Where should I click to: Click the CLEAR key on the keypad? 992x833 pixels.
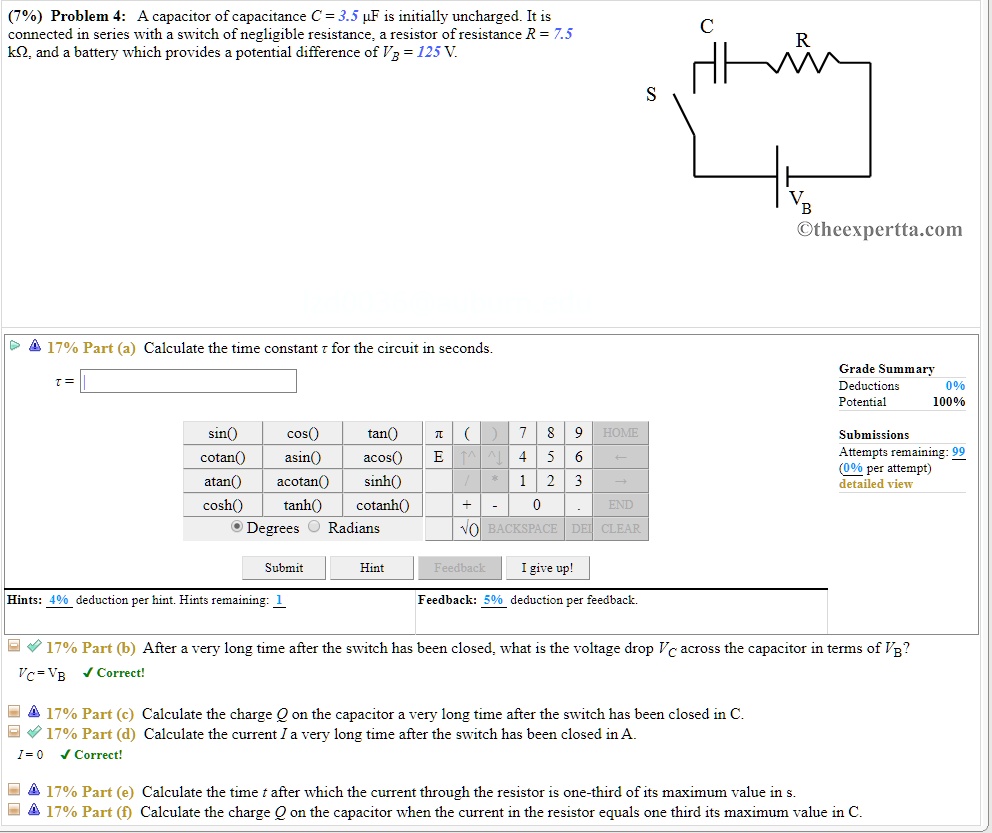620,529
